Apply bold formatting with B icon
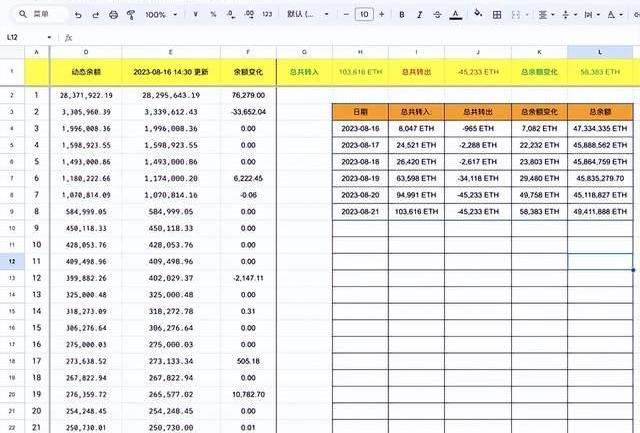 click(402, 15)
